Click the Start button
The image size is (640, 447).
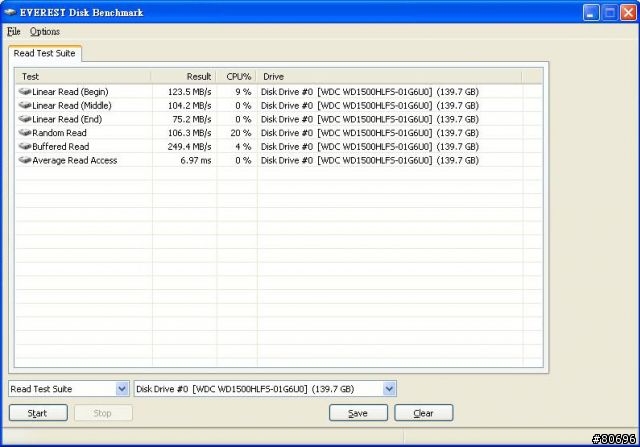point(38,413)
